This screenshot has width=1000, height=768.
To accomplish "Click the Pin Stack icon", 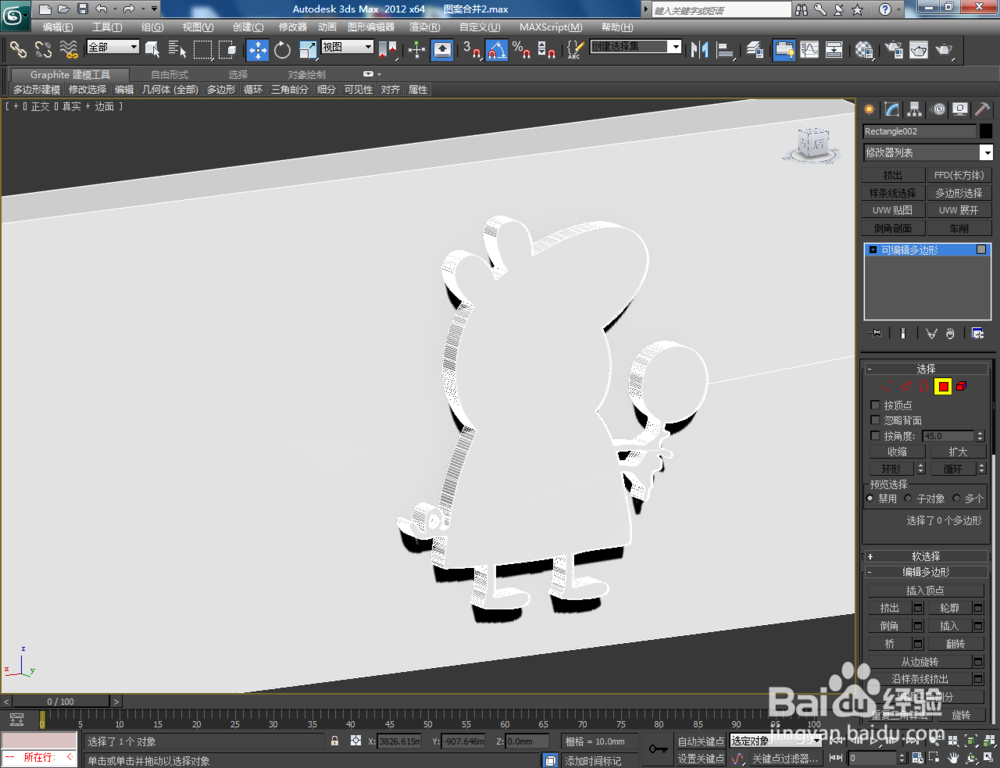I will point(876,333).
